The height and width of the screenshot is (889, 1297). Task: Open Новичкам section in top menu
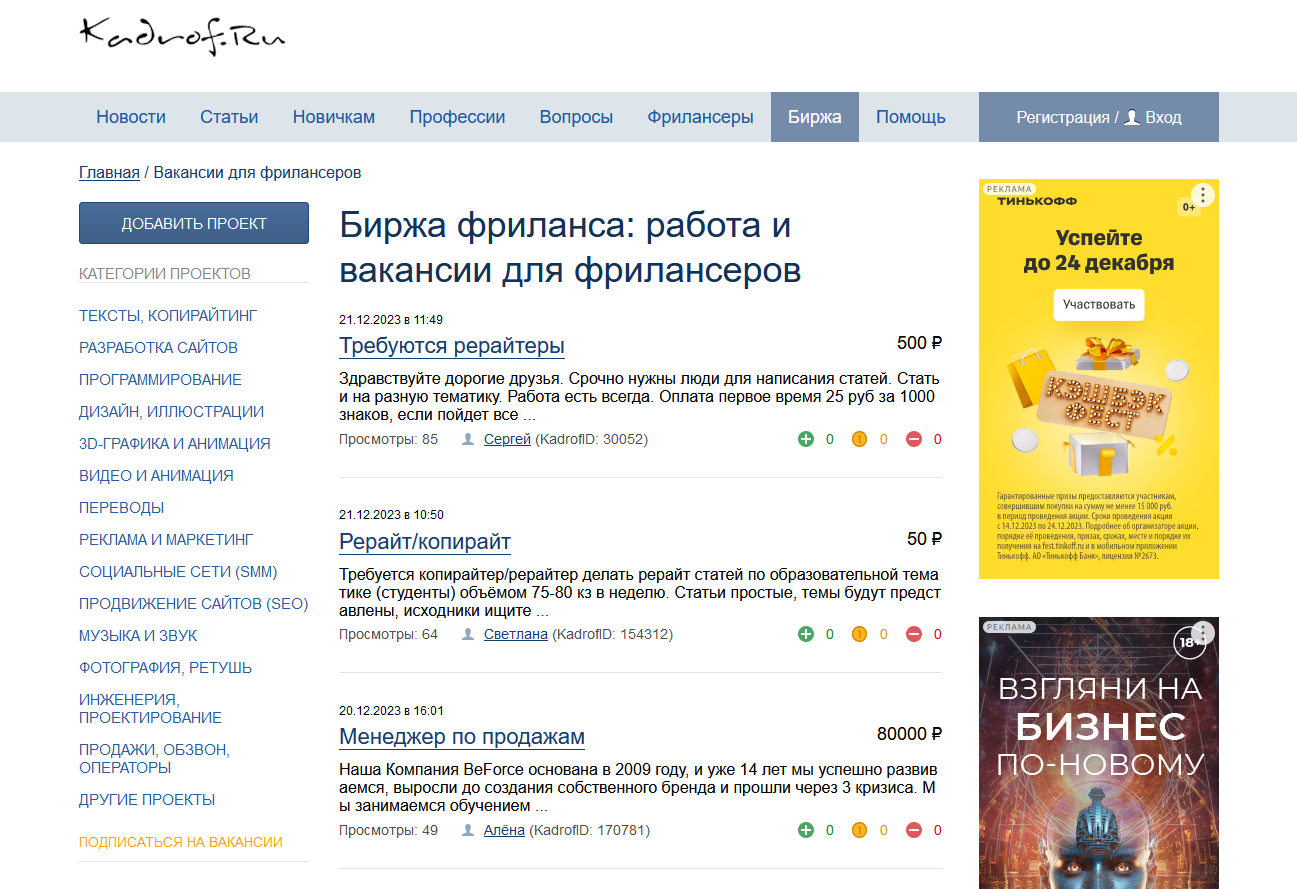(334, 117)
